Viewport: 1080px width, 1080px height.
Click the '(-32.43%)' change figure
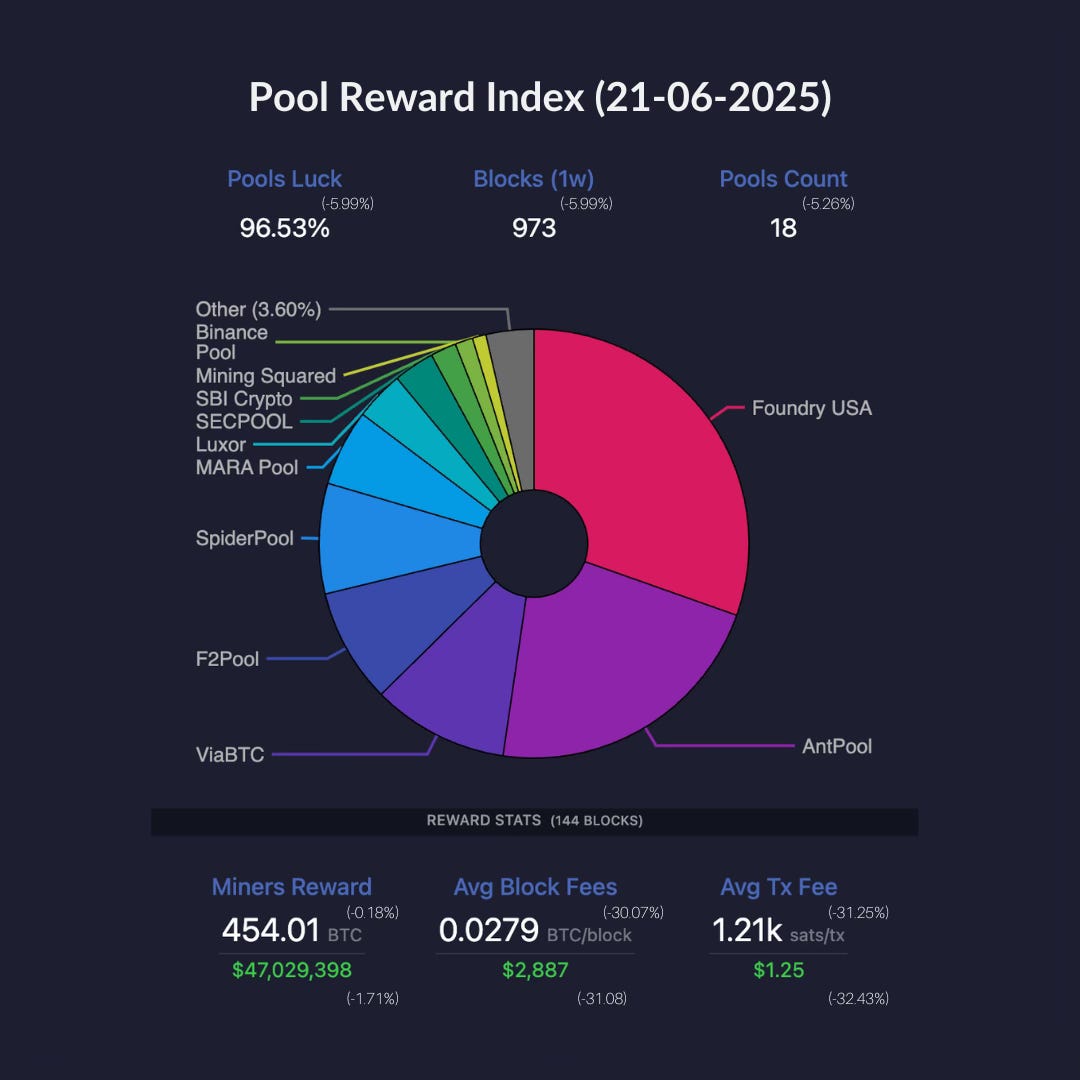(858, 998)
